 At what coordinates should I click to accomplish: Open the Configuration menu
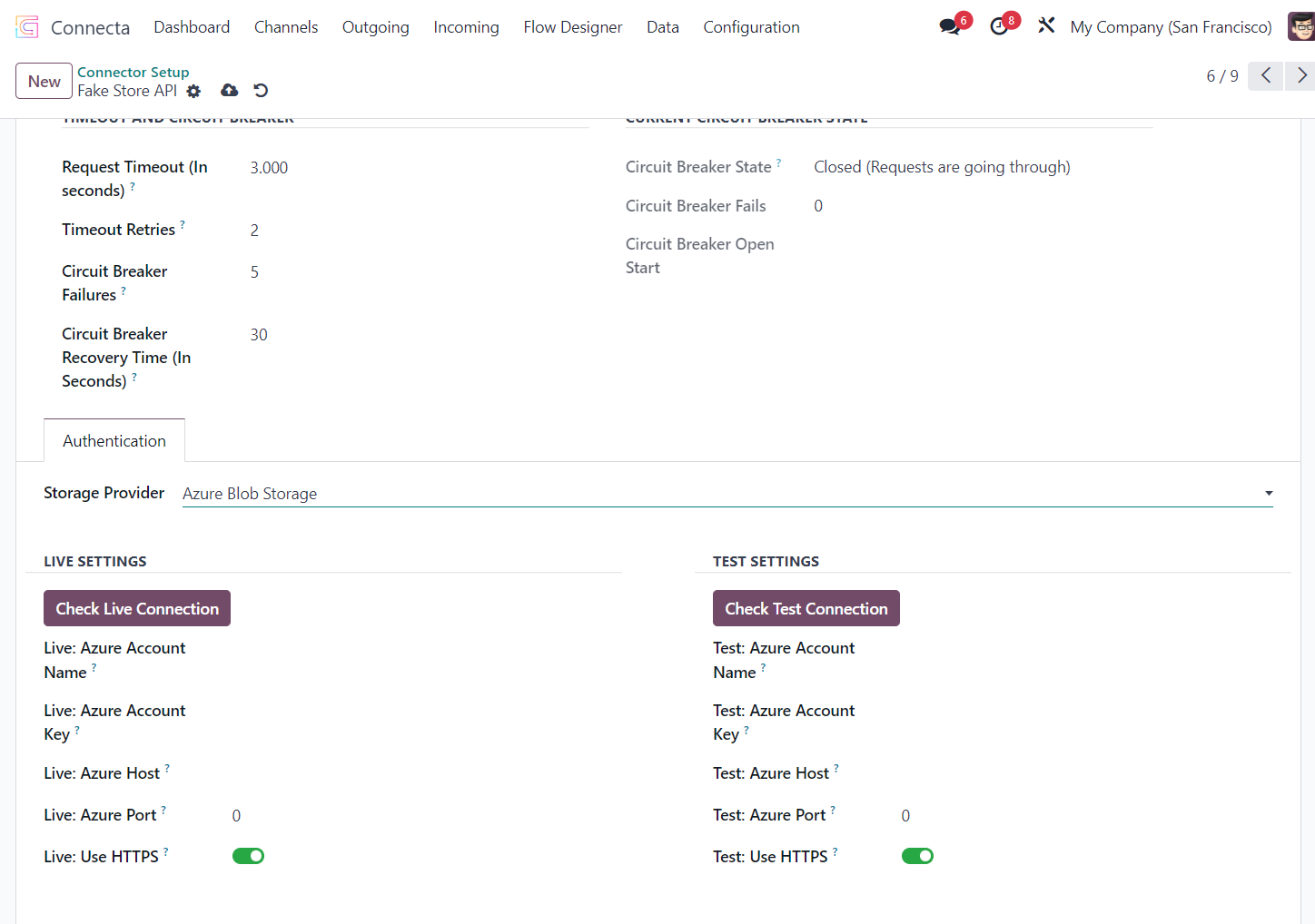pos(751,27)
